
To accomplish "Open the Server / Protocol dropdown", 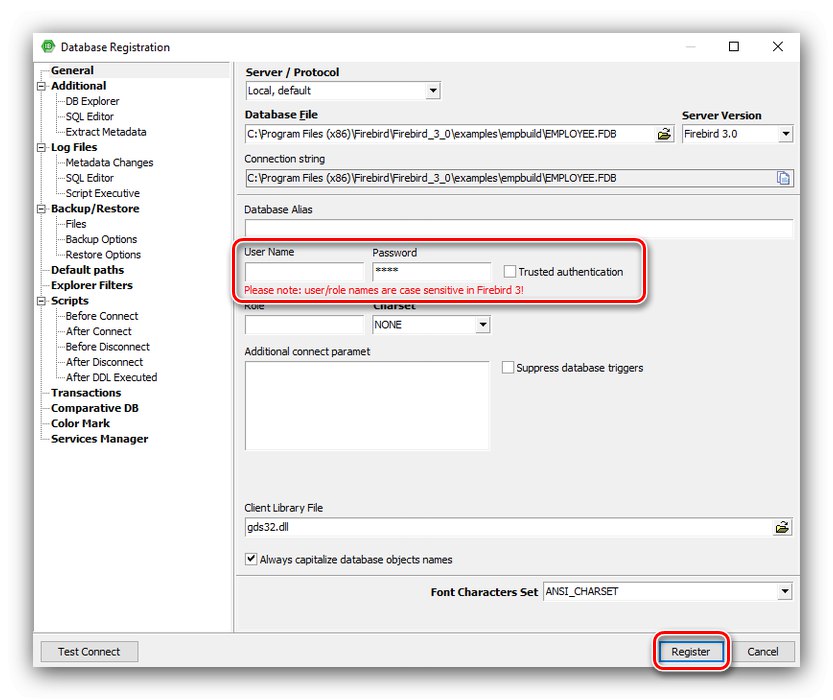I will click(x=433, y=91).
